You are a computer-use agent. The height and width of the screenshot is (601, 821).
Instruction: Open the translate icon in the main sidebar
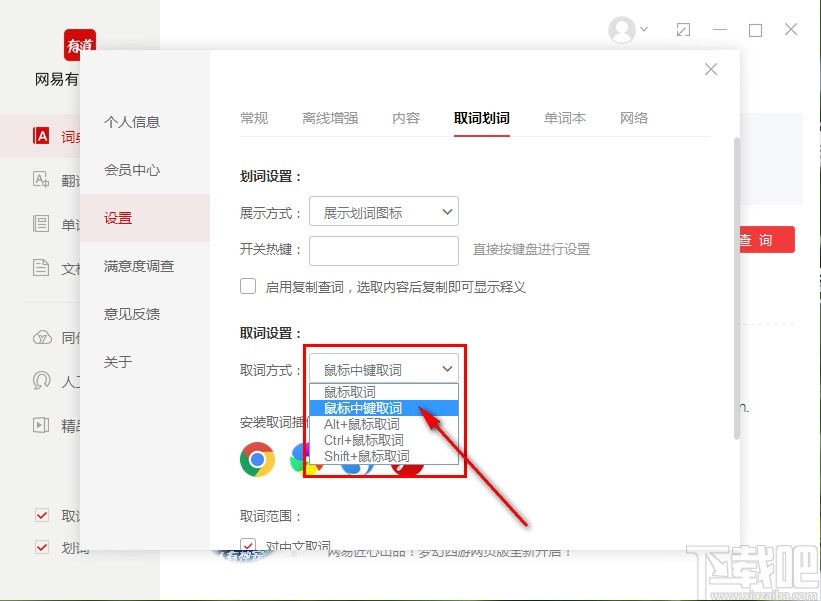tap(41, 180)
